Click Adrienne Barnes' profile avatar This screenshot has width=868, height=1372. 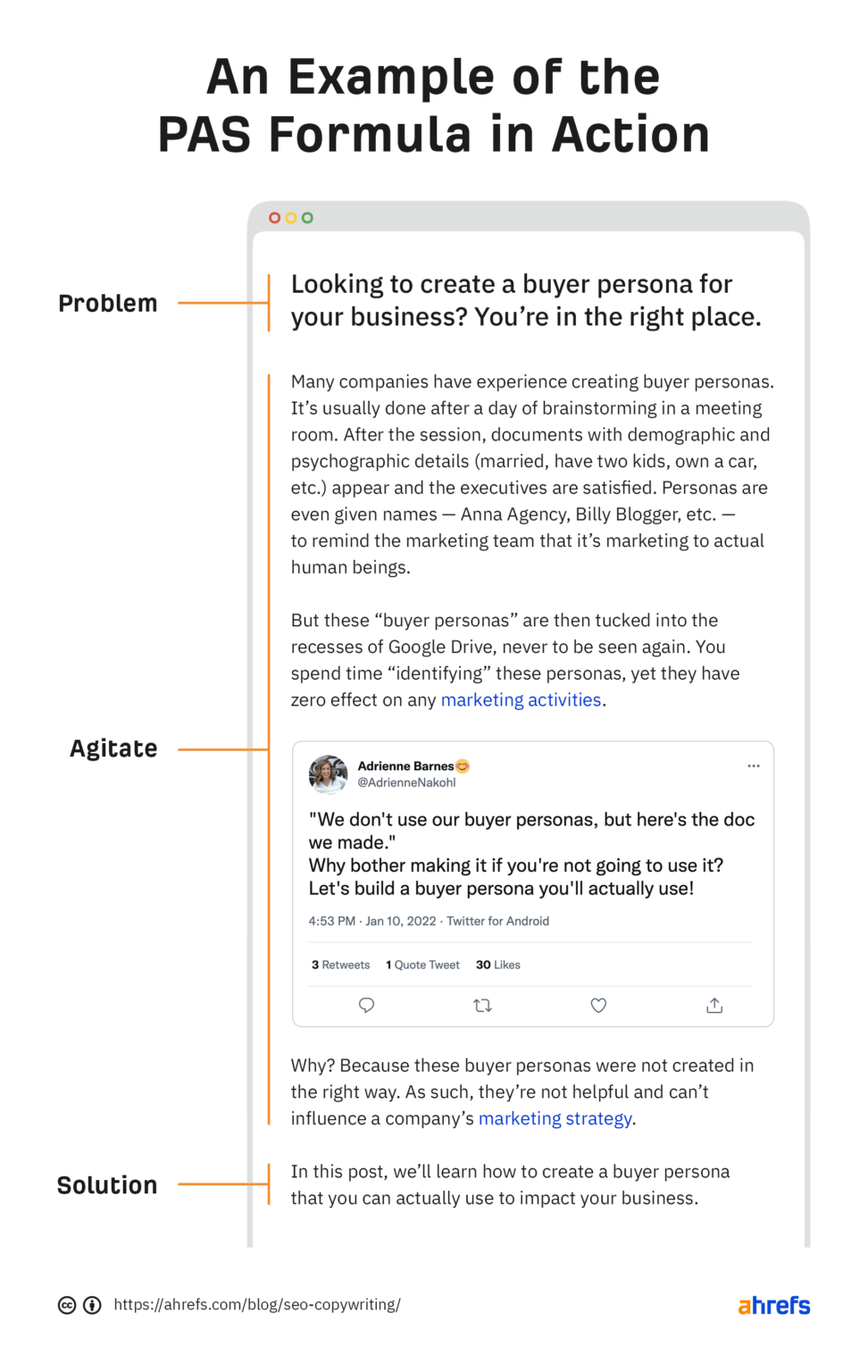tap(328, 774)
